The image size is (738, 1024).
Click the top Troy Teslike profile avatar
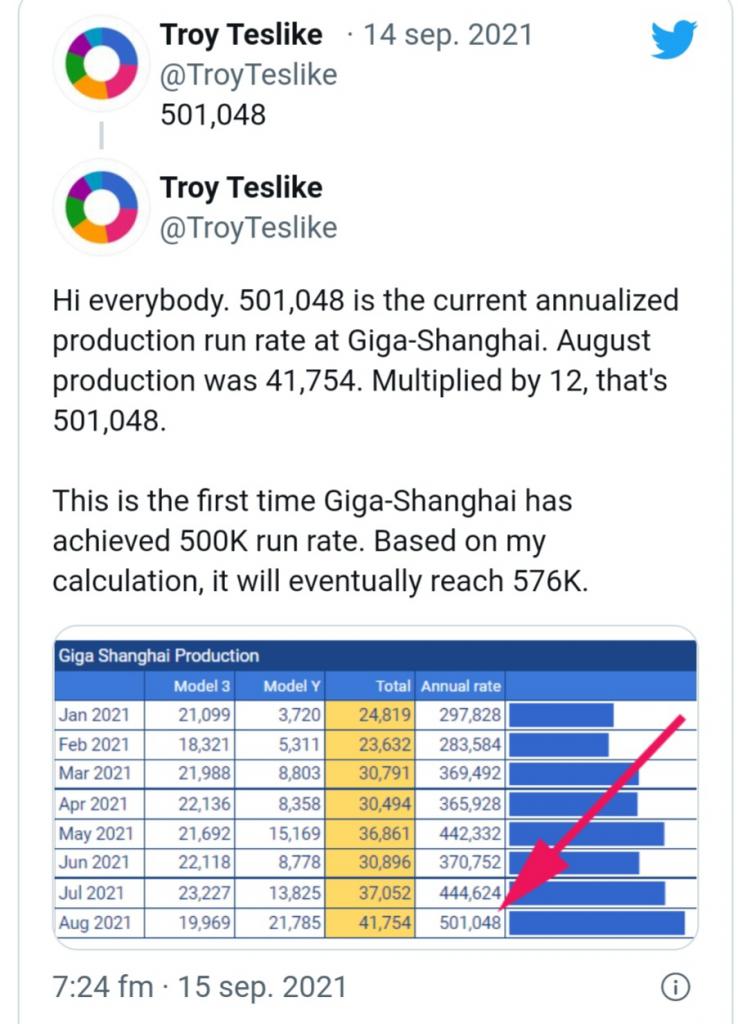pos(101,63)
